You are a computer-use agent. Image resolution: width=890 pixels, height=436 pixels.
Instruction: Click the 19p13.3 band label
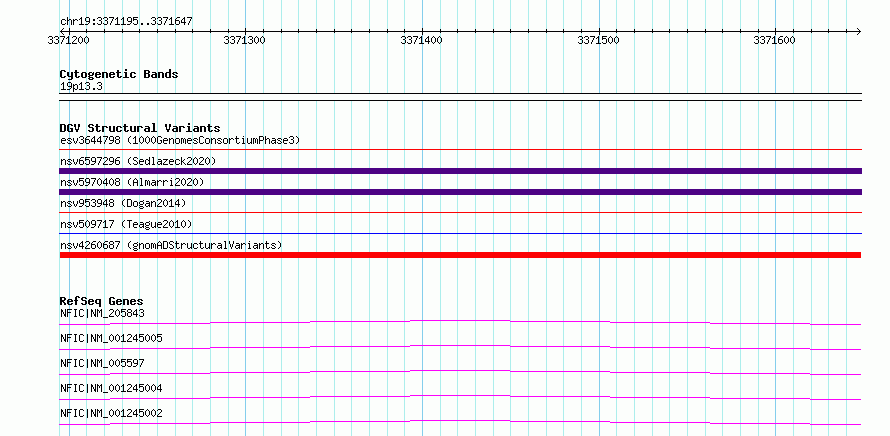pos(81,87)
